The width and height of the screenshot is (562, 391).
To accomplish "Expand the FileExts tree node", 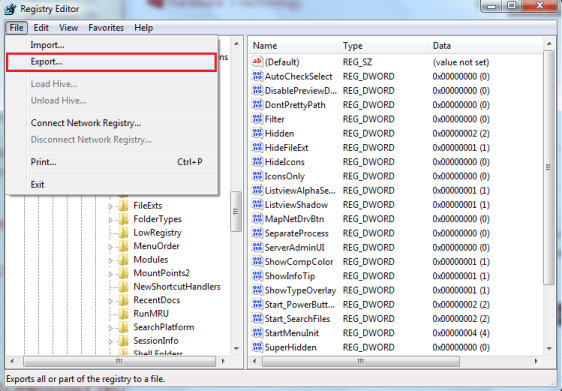I will [x=111, y=206].
